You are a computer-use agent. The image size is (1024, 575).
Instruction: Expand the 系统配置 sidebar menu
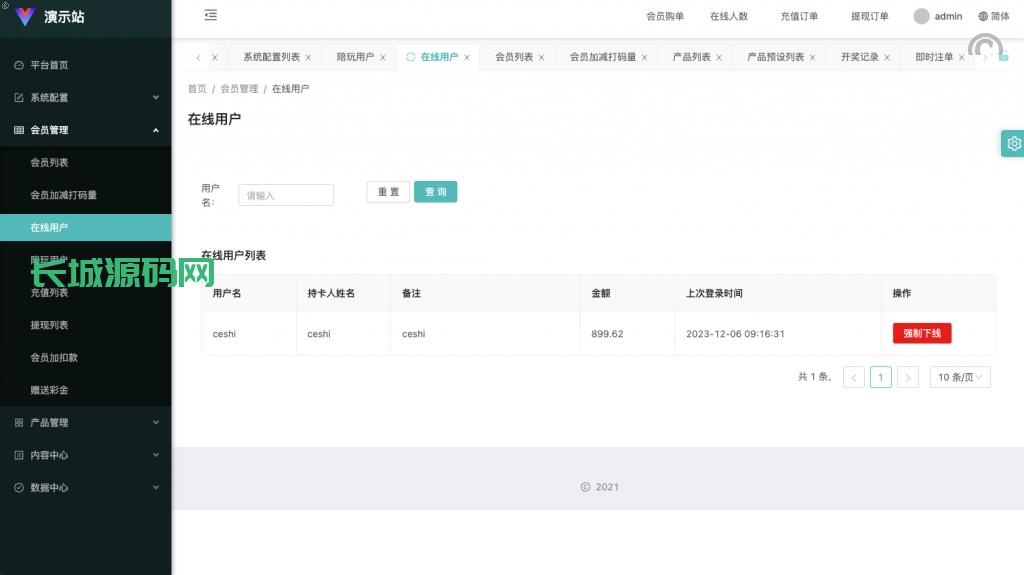(85, 97)
